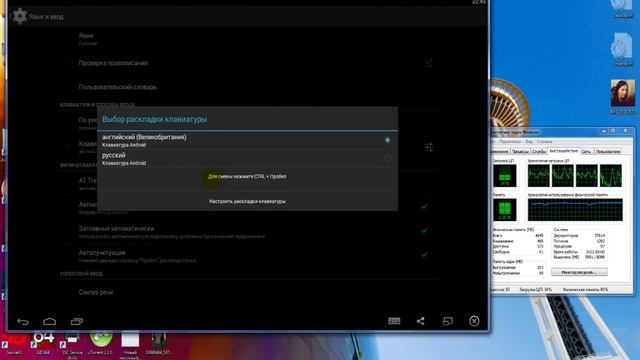This screenshot has width=640, height=360.
Task: Click the Выбор раскладки клавиатуры dialog title
Action: (x=154, y=119)
